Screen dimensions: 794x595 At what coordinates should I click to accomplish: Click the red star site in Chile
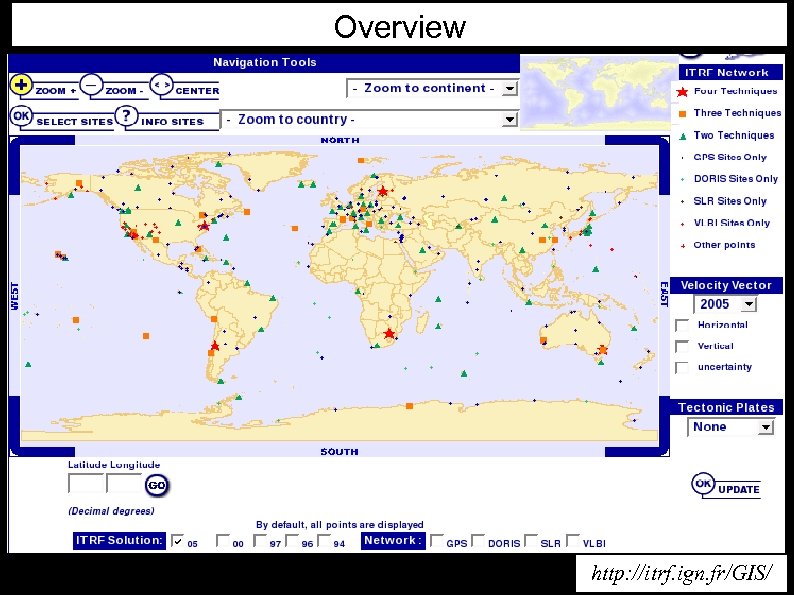coord(214,346)
